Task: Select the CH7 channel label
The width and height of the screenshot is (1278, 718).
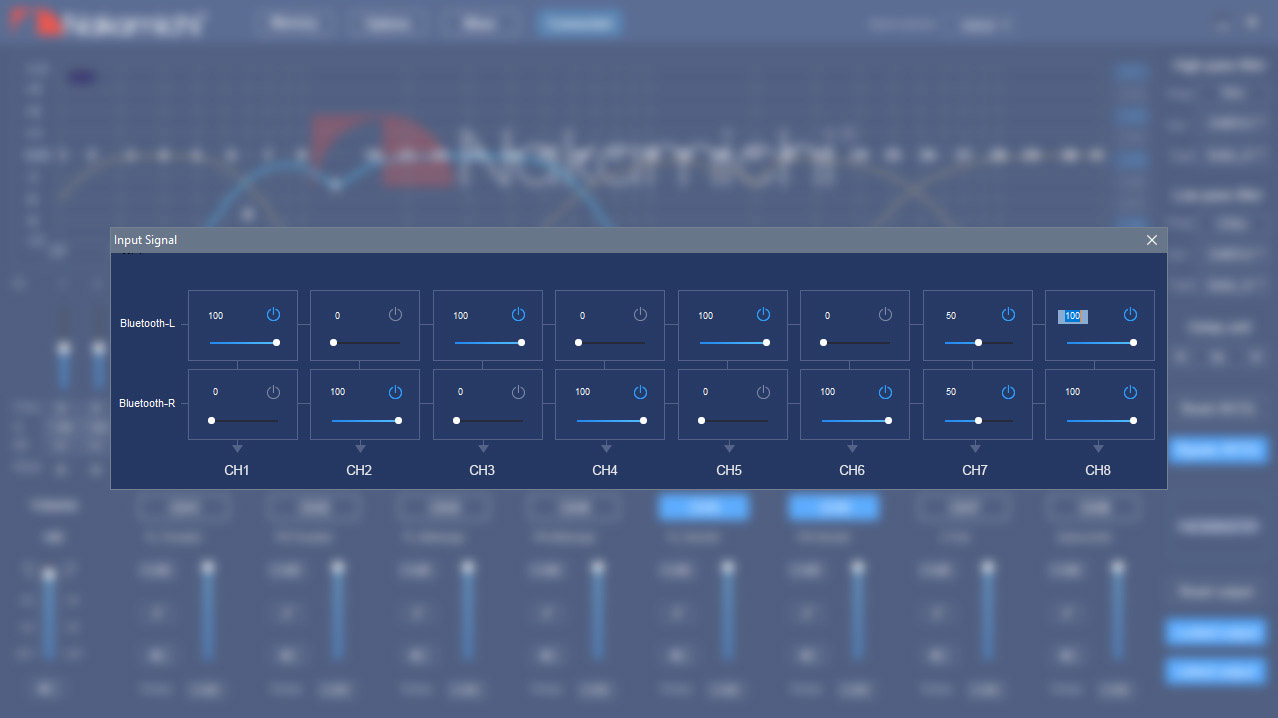Action: point(975,470)
